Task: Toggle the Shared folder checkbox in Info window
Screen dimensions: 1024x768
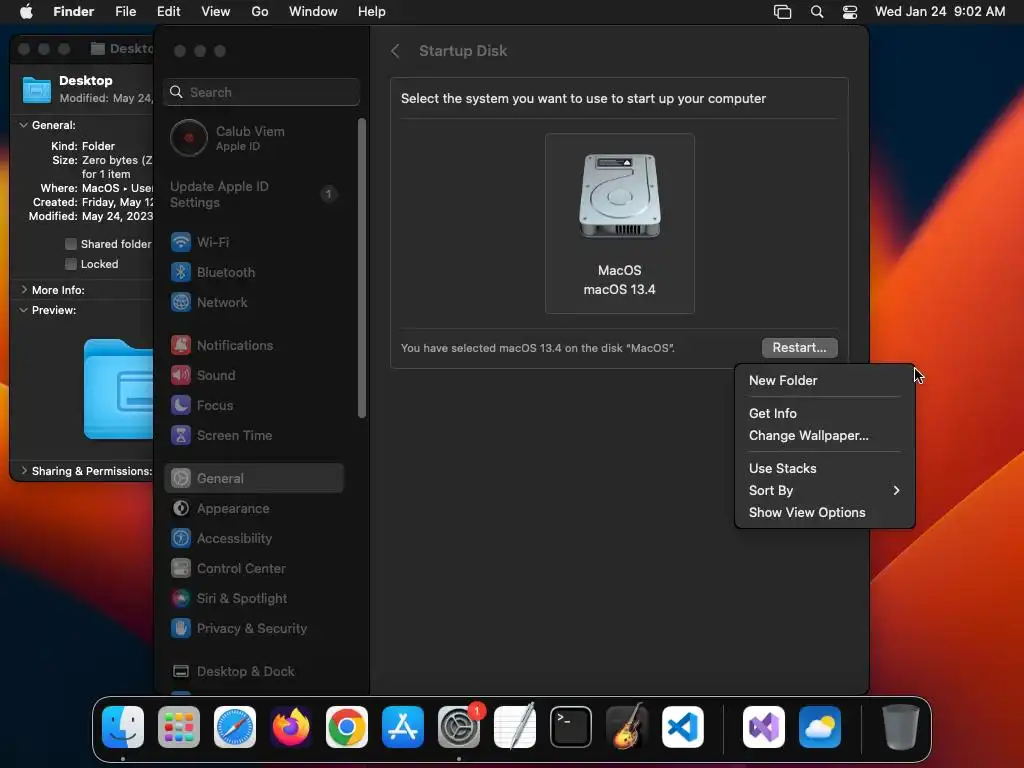Action: [71, 244]
